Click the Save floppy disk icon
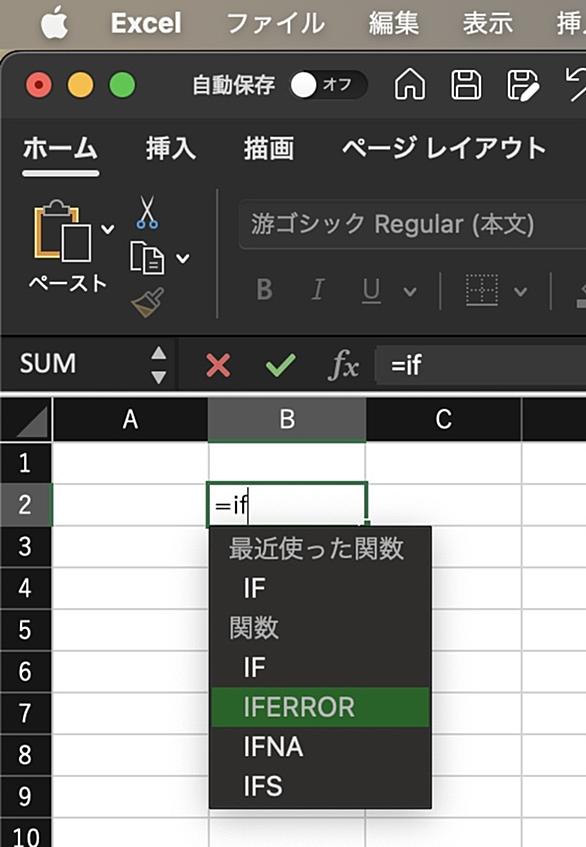The height and width of the screenshot is (847, 586). point(466,85)
